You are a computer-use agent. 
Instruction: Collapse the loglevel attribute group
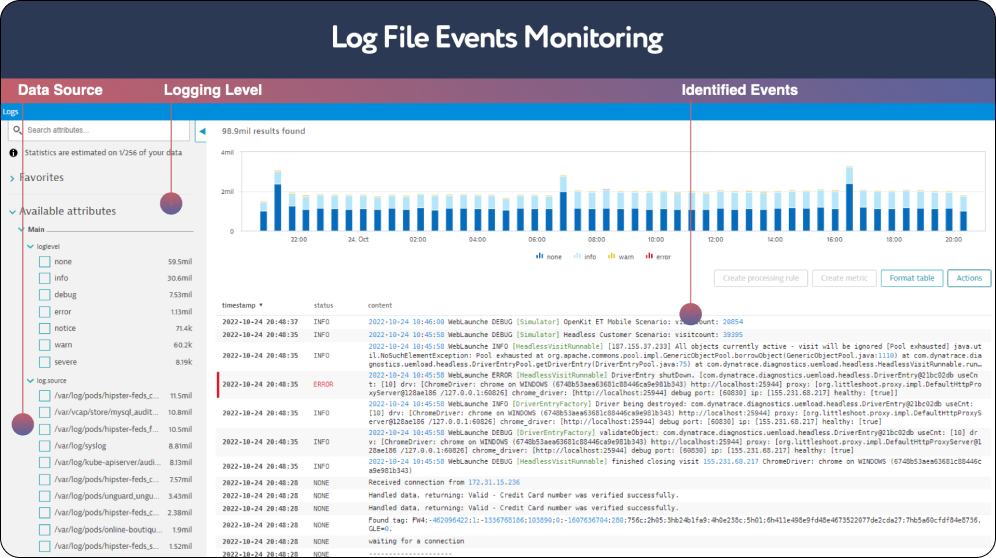[x=29, y=245]
